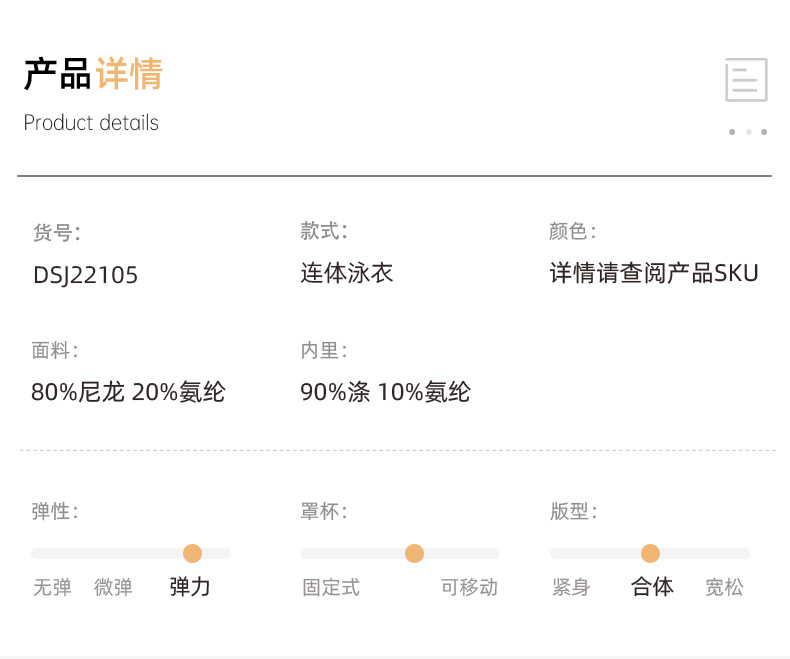Select the 无弹 elasticity option
Viewport: 790px width, 659px height.
tap(52, 588)
